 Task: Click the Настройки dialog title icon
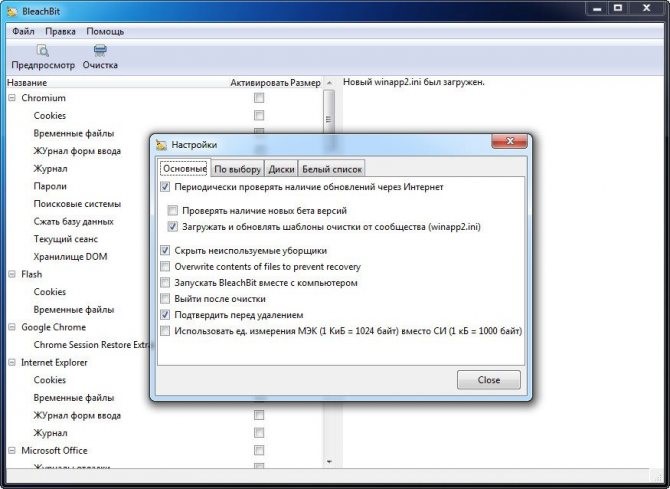(163, 145)
